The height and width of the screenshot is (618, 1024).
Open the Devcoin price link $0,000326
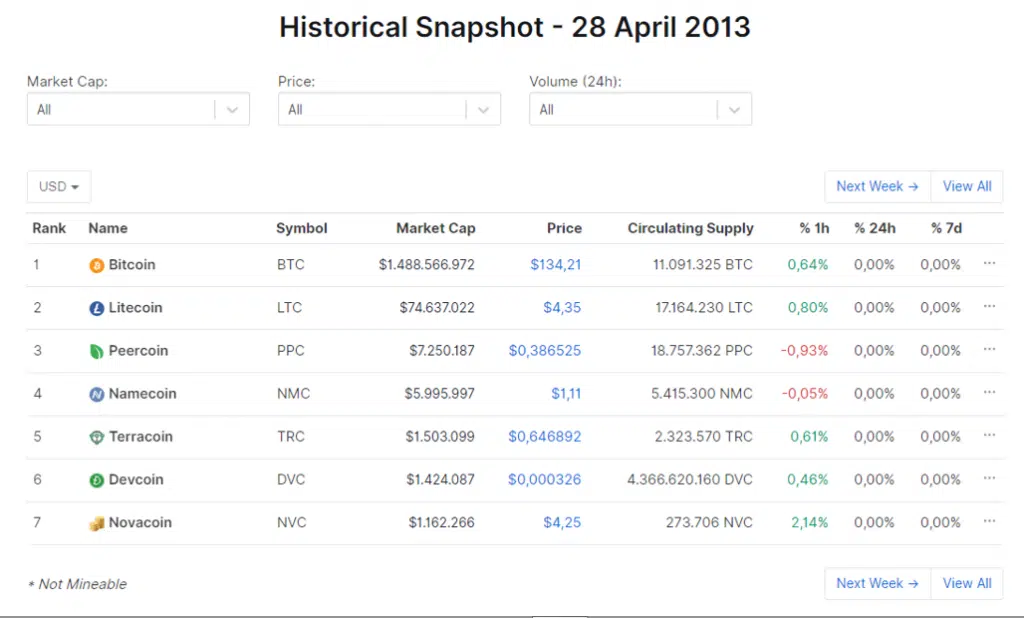545,480
